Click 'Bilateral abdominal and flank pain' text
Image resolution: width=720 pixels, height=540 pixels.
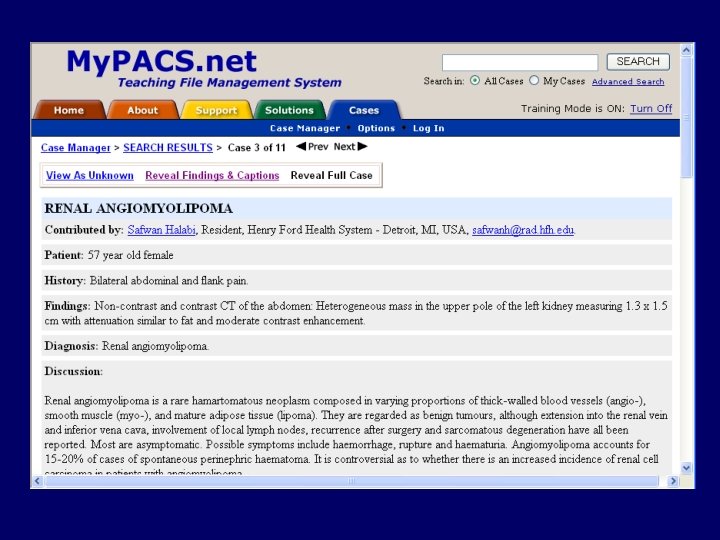(x=169, y=281)
